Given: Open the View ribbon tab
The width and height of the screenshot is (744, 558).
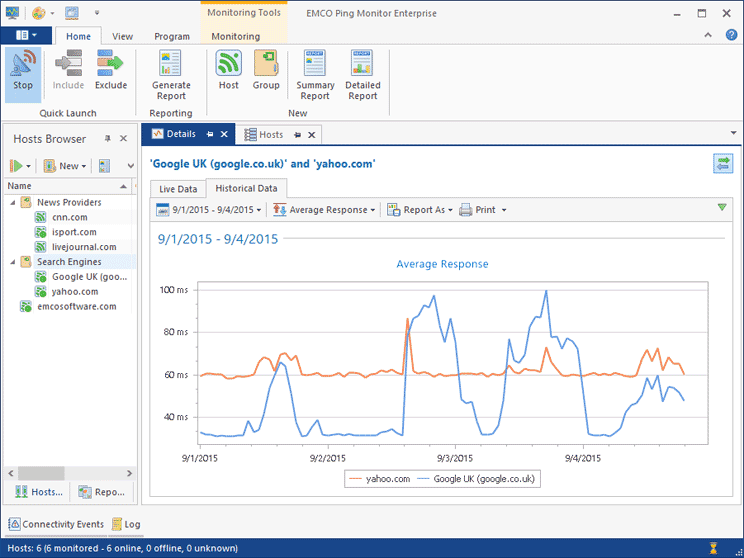Looking at the screenshot, I should [x=123, y=37].
